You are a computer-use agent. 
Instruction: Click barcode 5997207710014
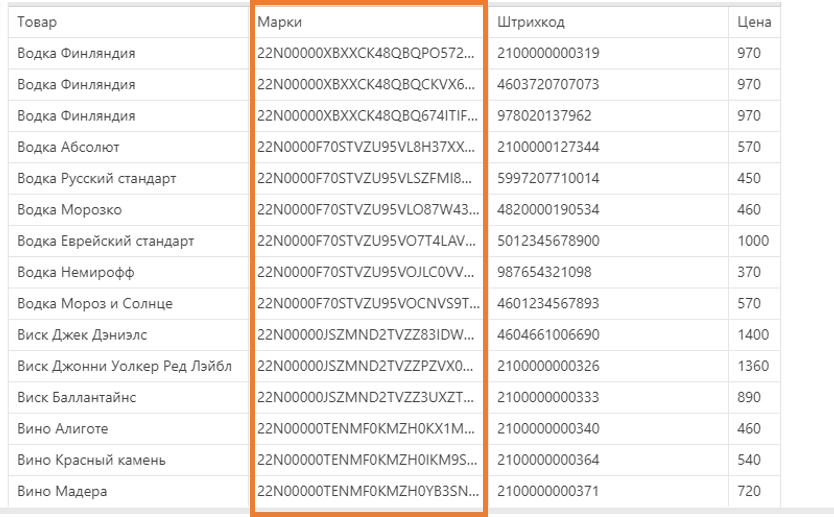[548, 178]
